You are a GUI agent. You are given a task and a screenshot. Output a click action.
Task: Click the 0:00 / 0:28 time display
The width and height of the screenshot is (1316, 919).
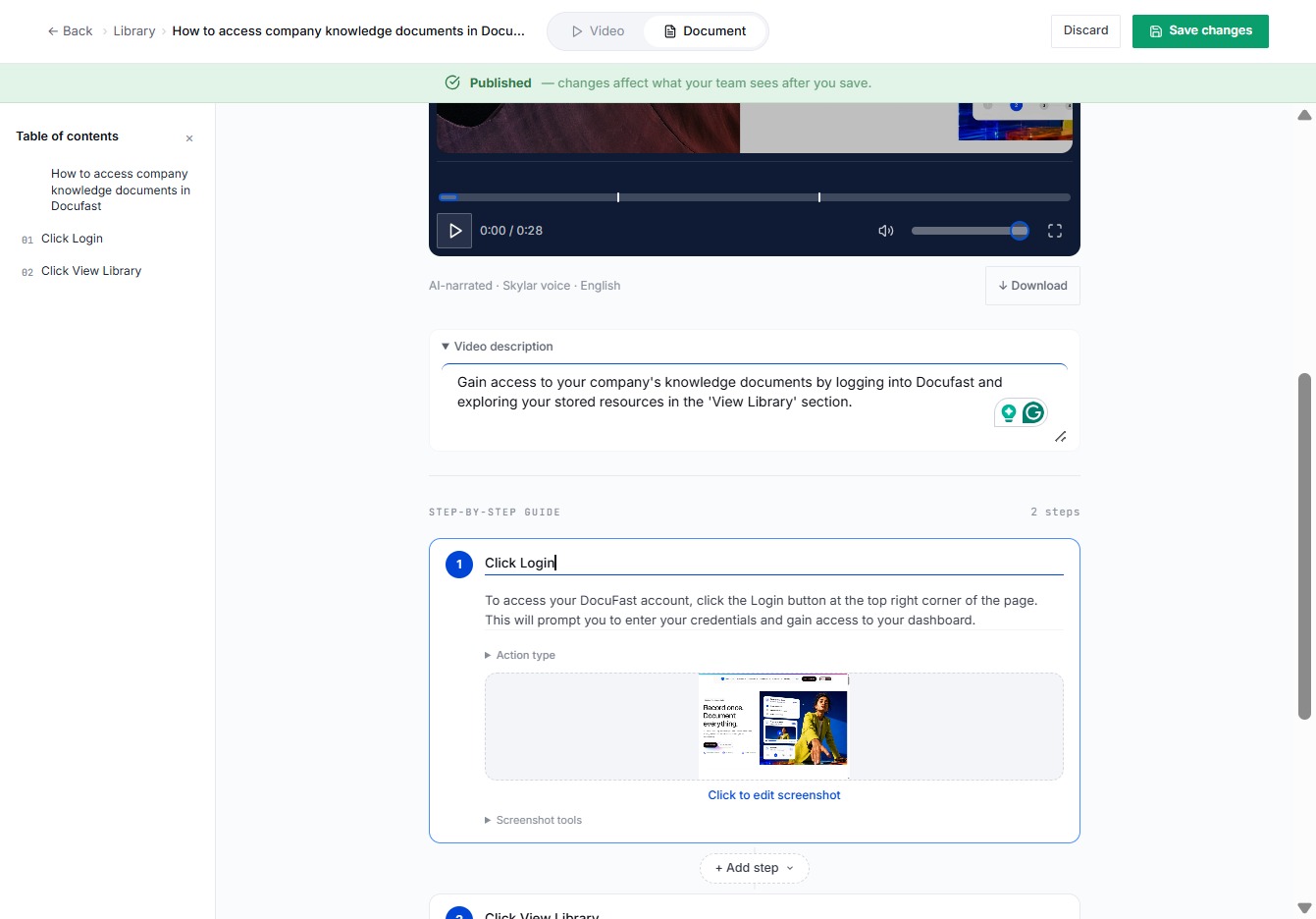511,231
